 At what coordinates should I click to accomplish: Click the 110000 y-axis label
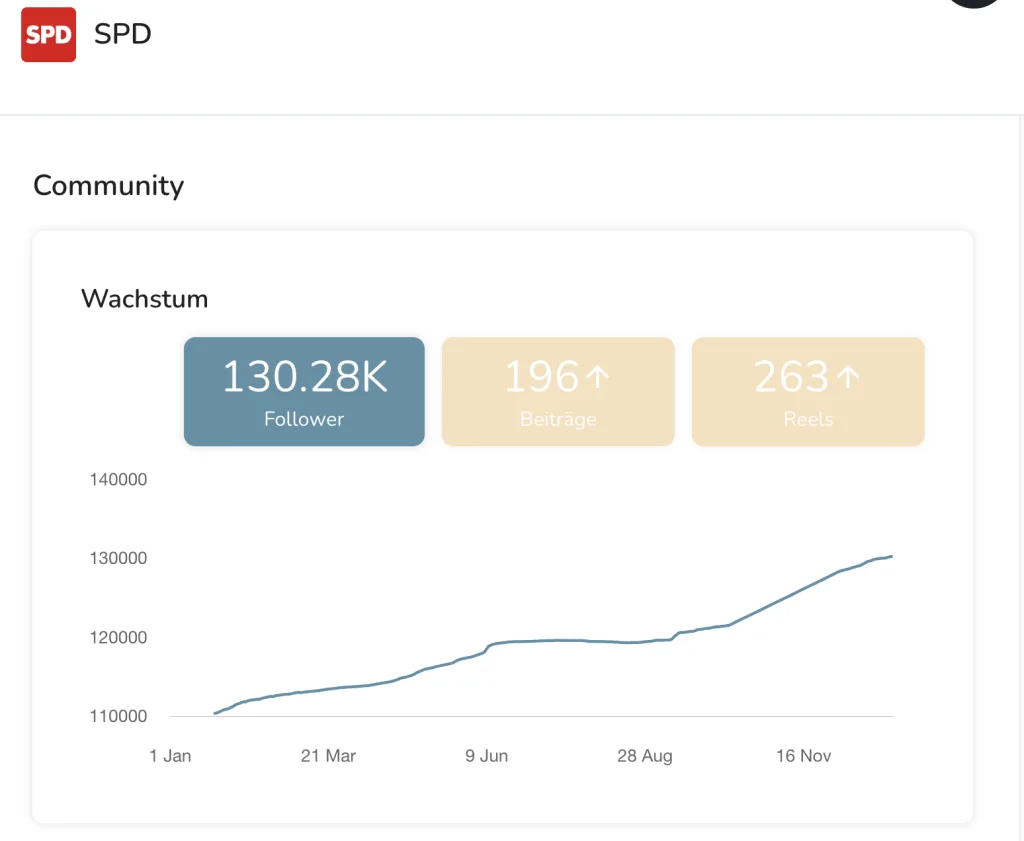(x=118, y=716)
